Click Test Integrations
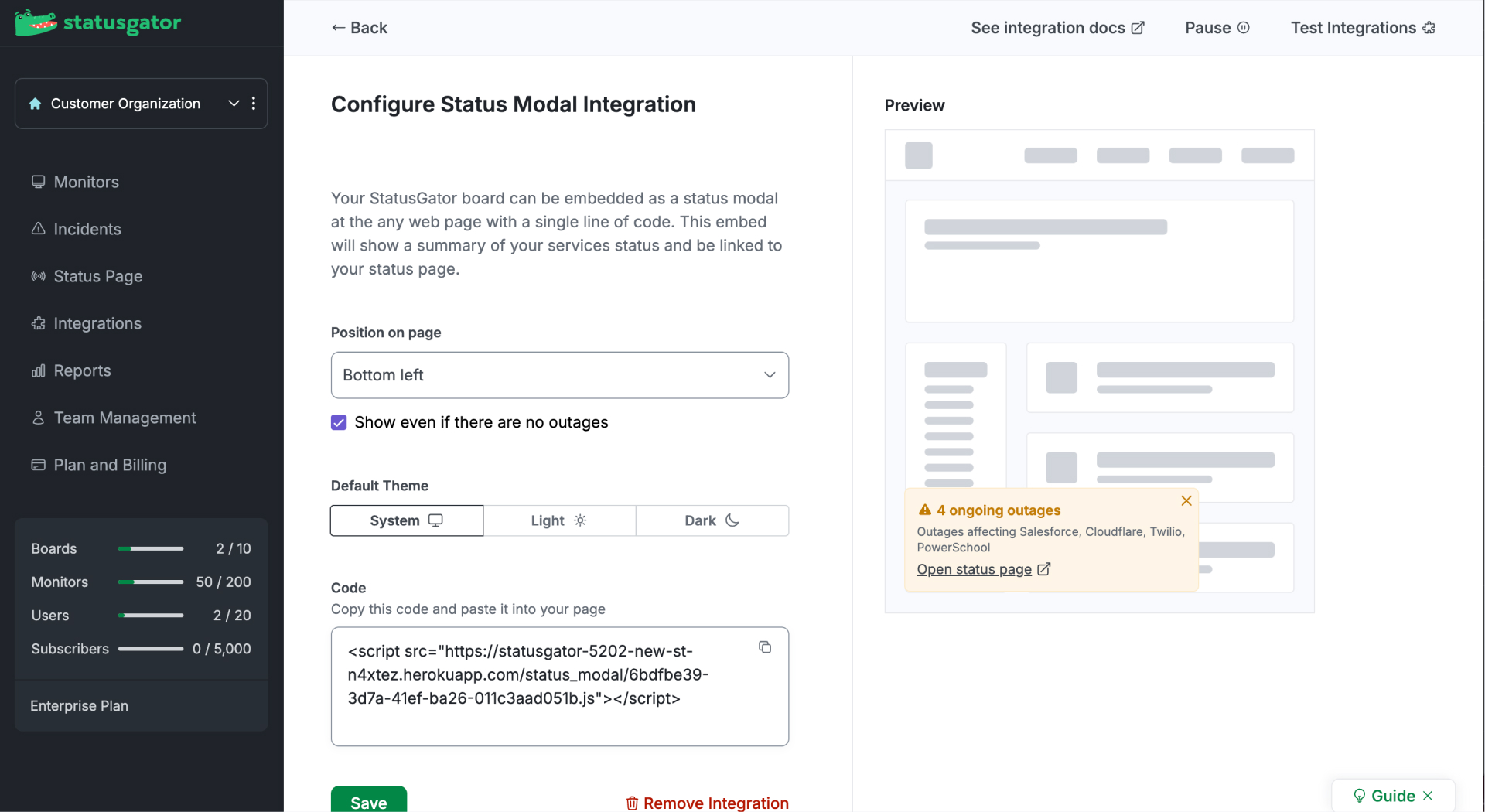 [x=1363, y=28]
